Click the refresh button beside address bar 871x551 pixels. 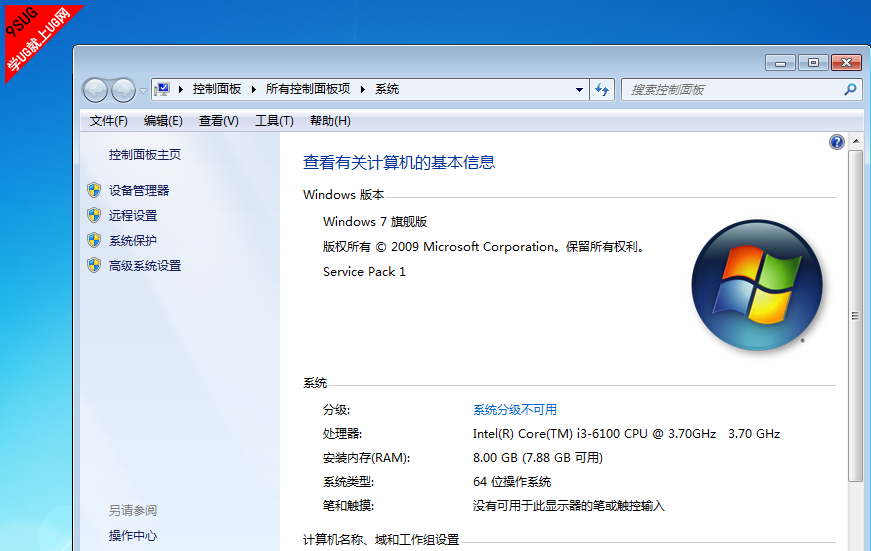pos(602,89)
